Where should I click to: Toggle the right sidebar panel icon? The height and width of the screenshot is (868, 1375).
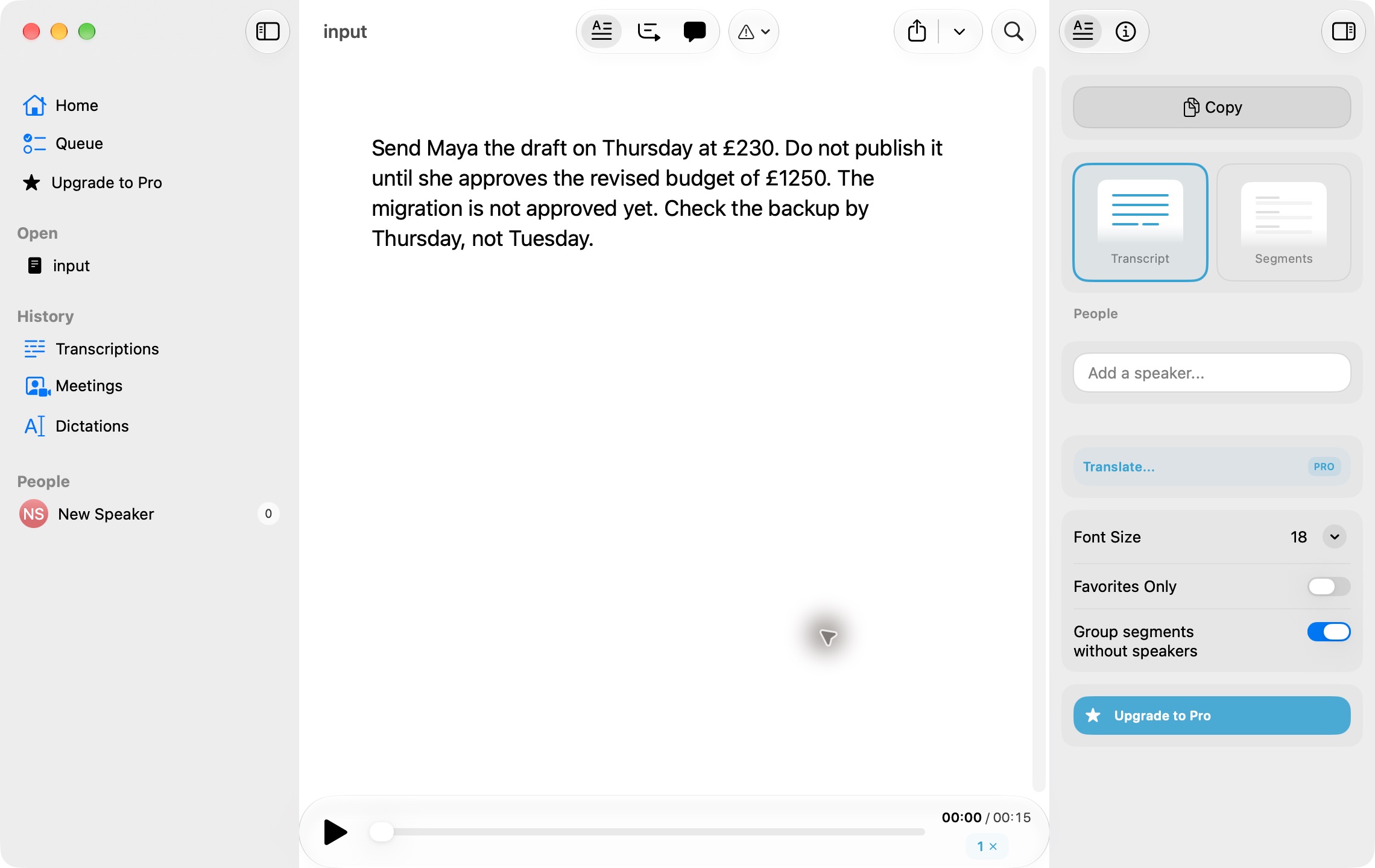(1343, 31)
